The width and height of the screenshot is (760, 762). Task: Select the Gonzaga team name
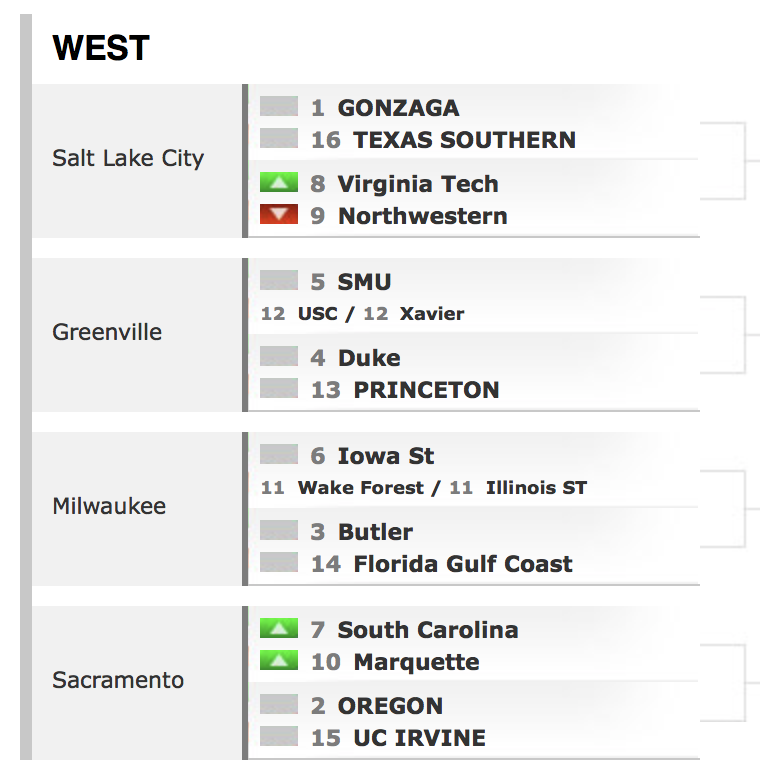(398, 108)
